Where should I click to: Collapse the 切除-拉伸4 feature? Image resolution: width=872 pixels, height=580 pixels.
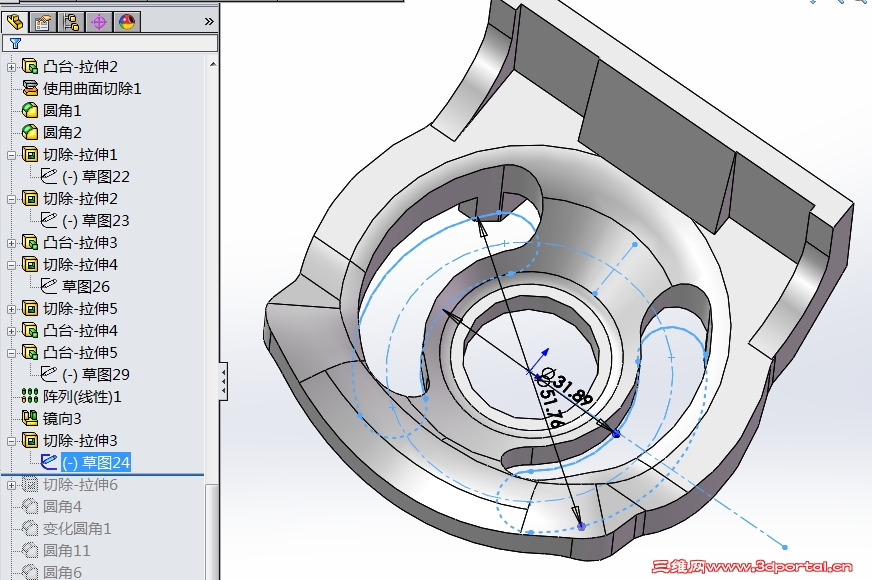[11, 265]
